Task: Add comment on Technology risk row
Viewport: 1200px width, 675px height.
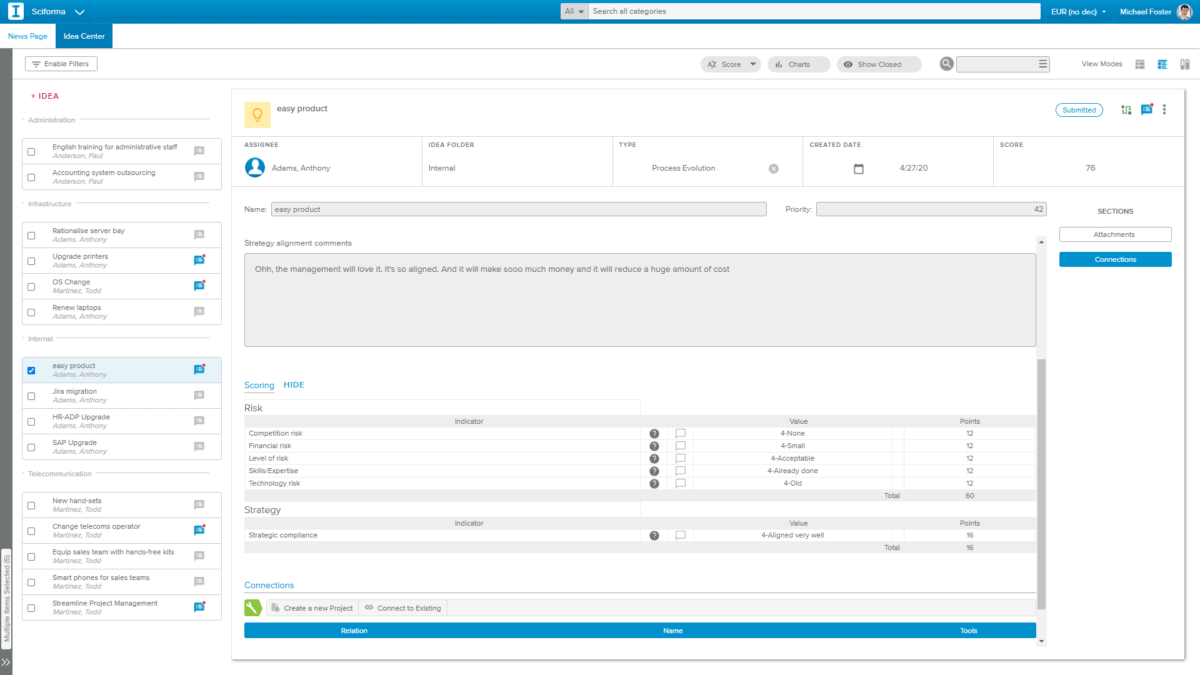Action: [681, 483]
